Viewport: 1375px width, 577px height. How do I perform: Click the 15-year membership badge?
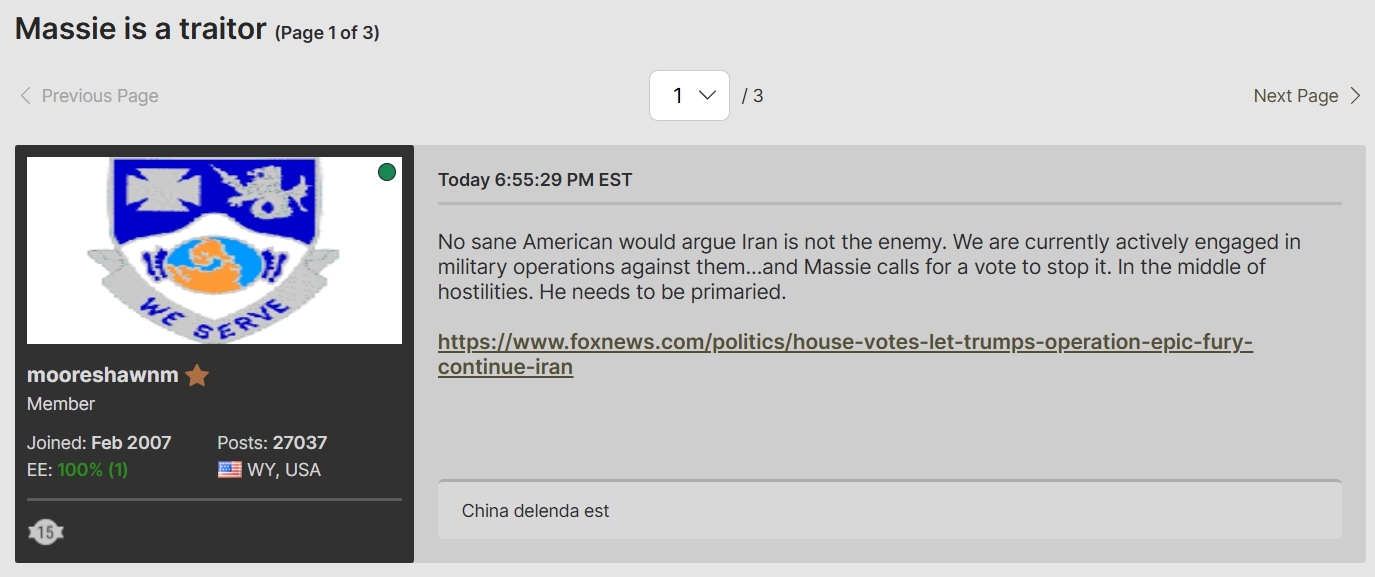[x=46, y=533]
